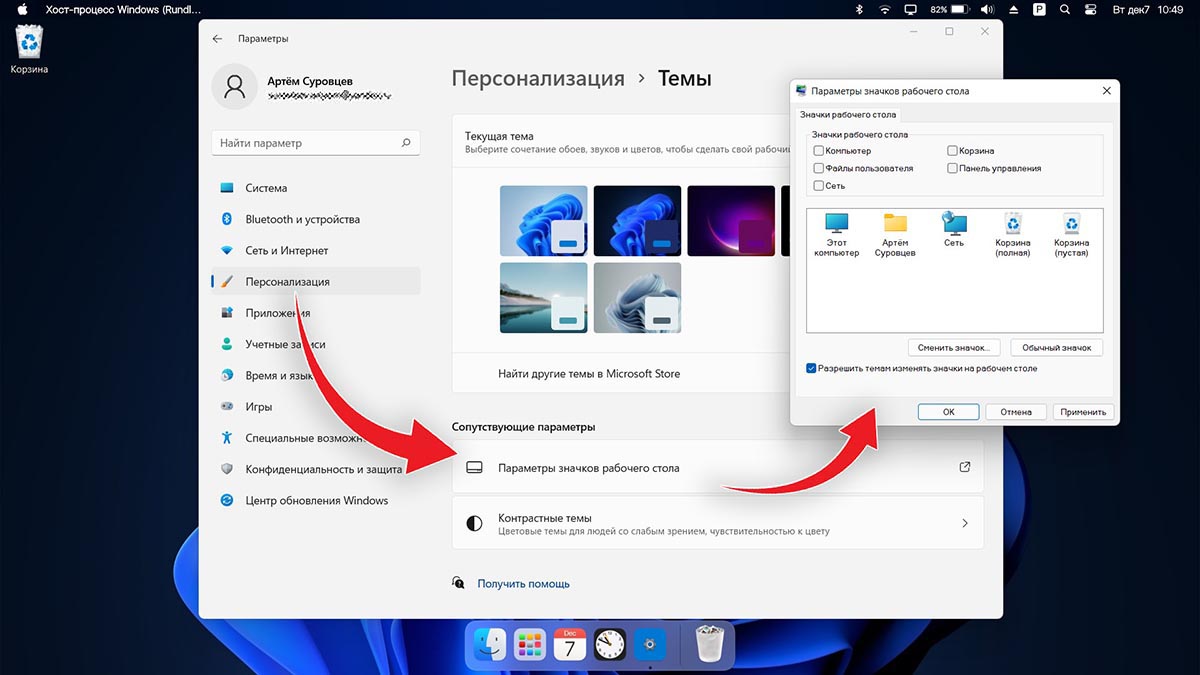Open Launchpad from the dock
Image resolution: width=1200 pixels, height=675 pixels.
pyautogui.click(x=529, y=645)
